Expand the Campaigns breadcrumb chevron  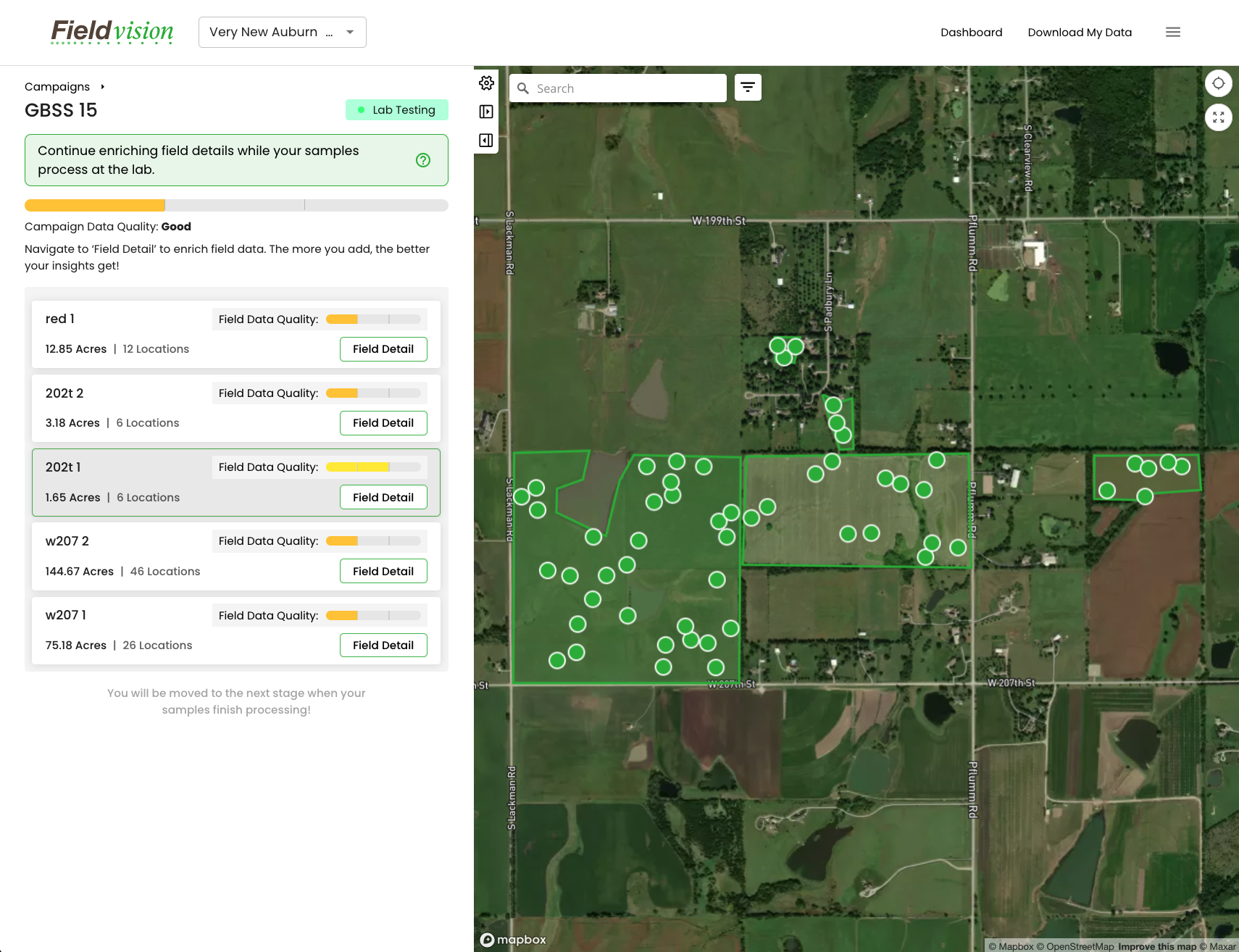point(102,86)
